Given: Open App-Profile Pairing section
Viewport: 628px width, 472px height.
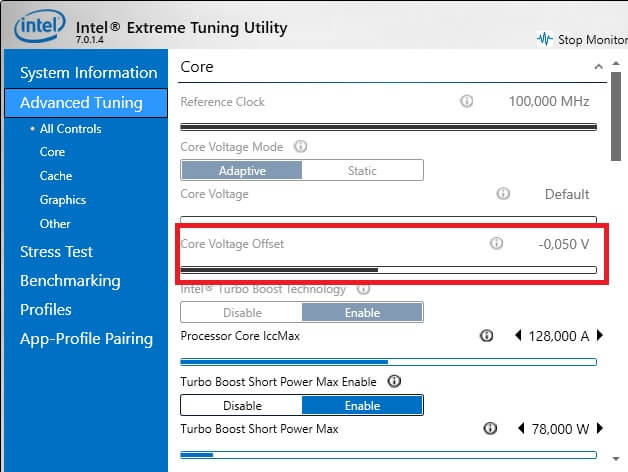Looking at the screenshot, I should pos(87,339).
